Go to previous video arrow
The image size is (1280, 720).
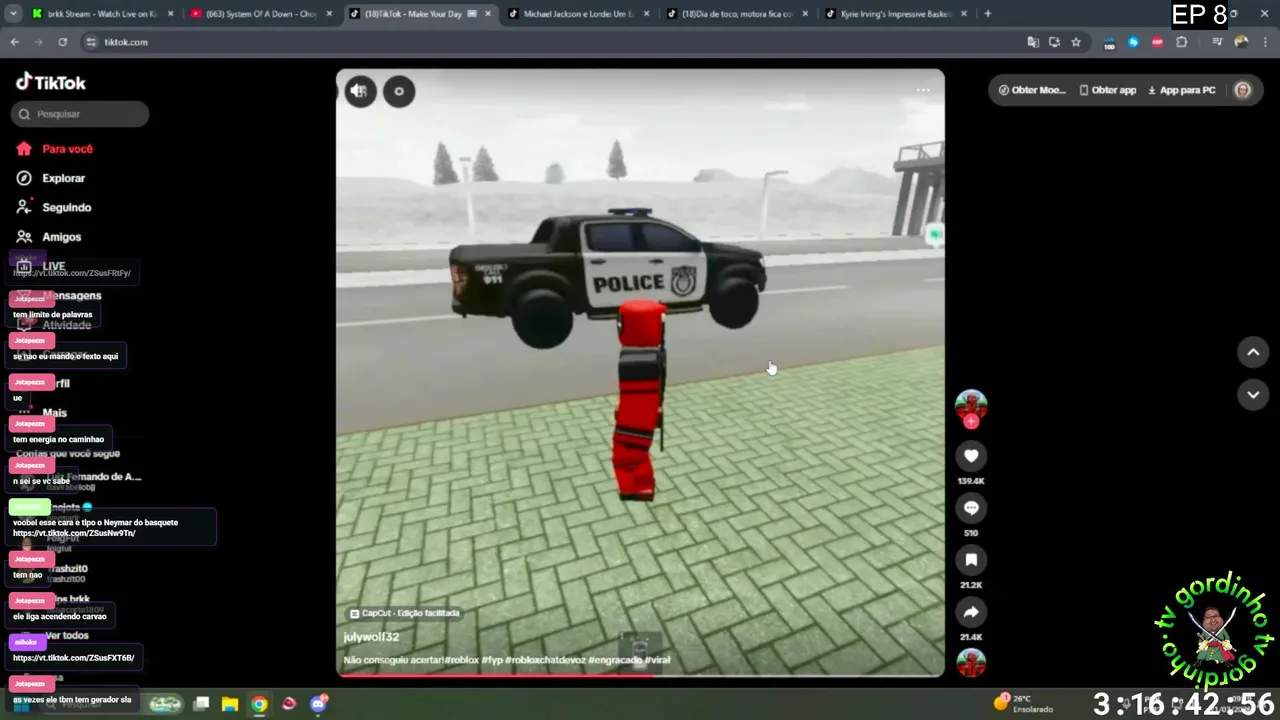(1253, 352)
